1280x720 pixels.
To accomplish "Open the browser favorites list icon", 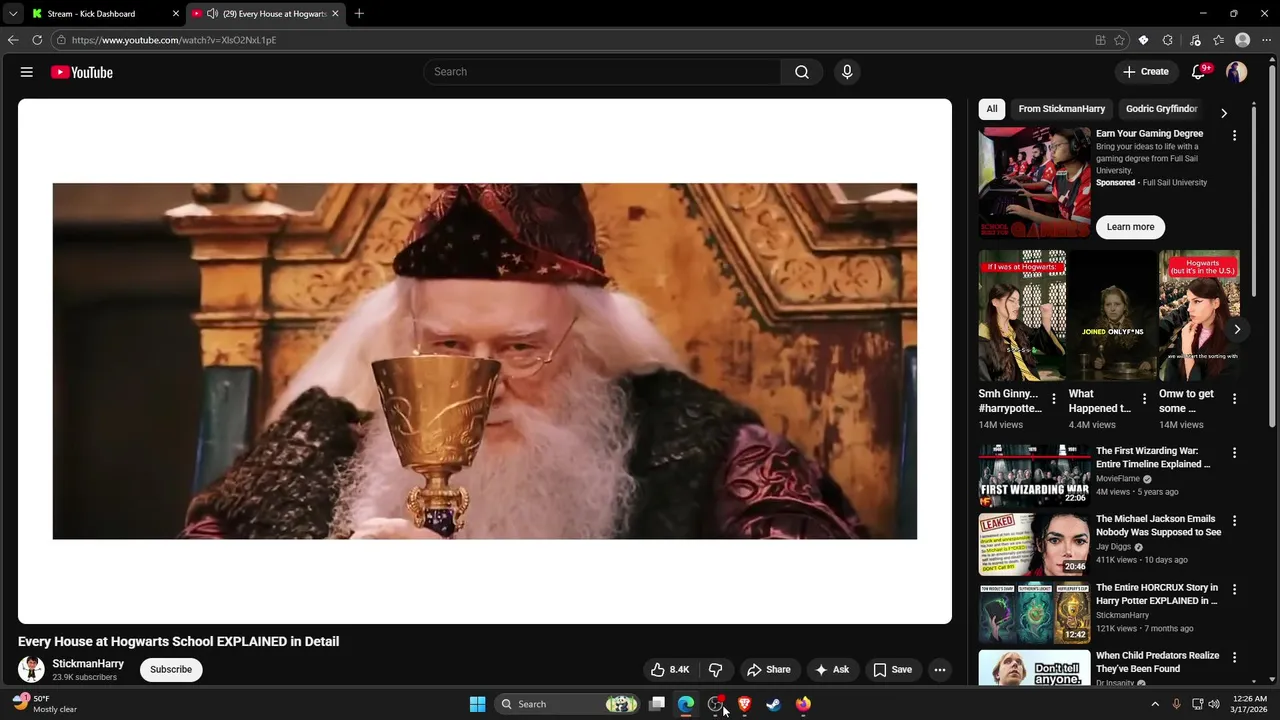I will (x=1219, y=40).
